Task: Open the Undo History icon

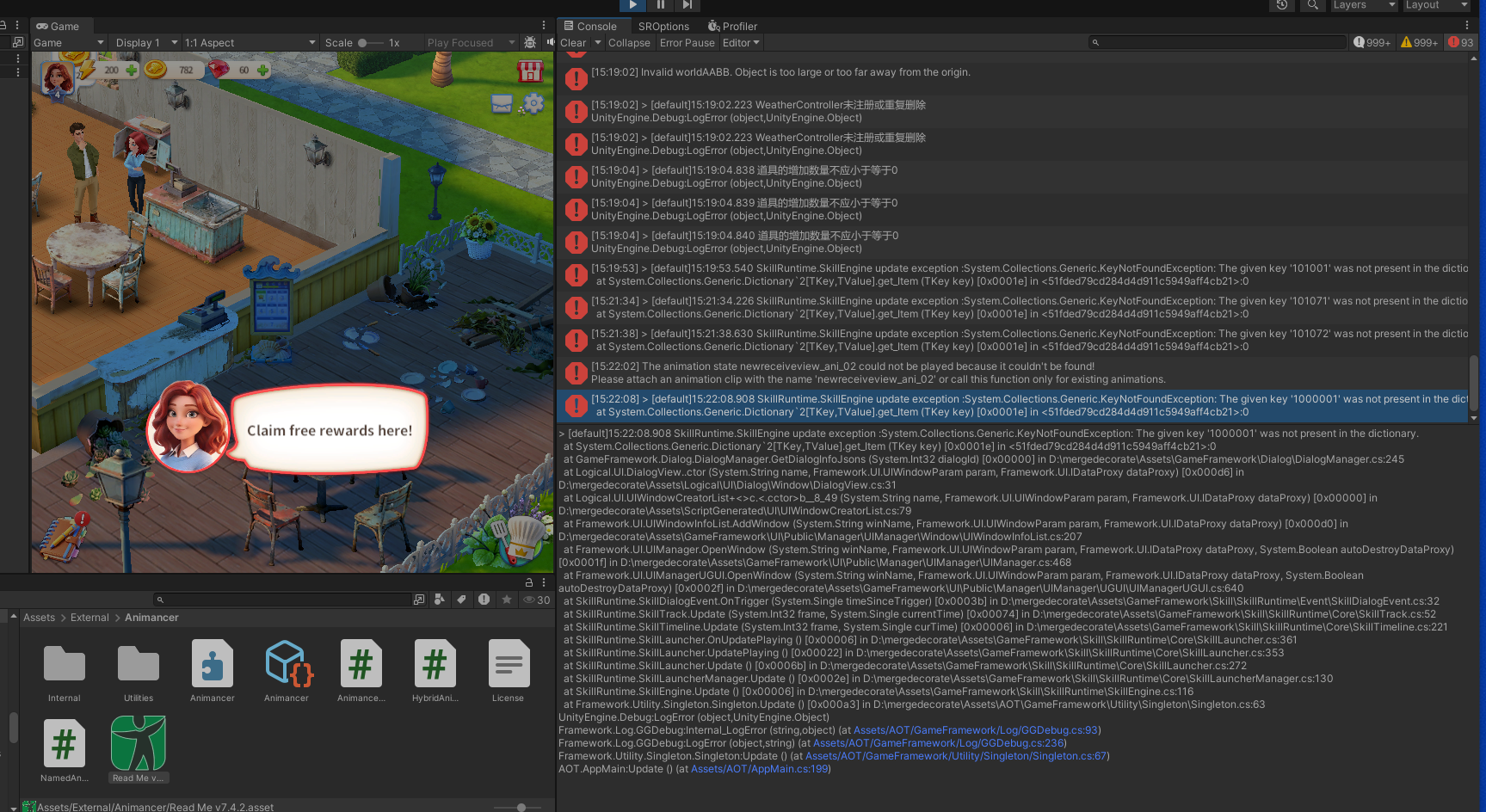Action: click(1281, 5)
